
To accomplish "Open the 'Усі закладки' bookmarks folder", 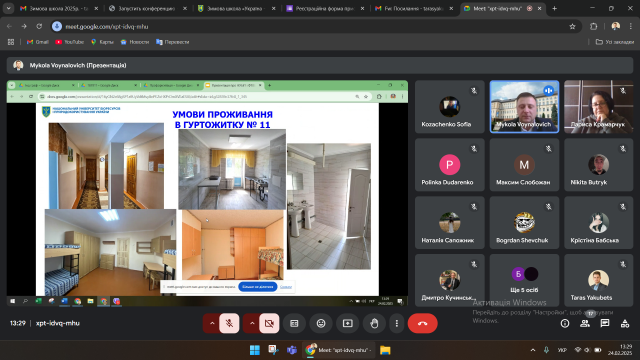I will point(615,42).
